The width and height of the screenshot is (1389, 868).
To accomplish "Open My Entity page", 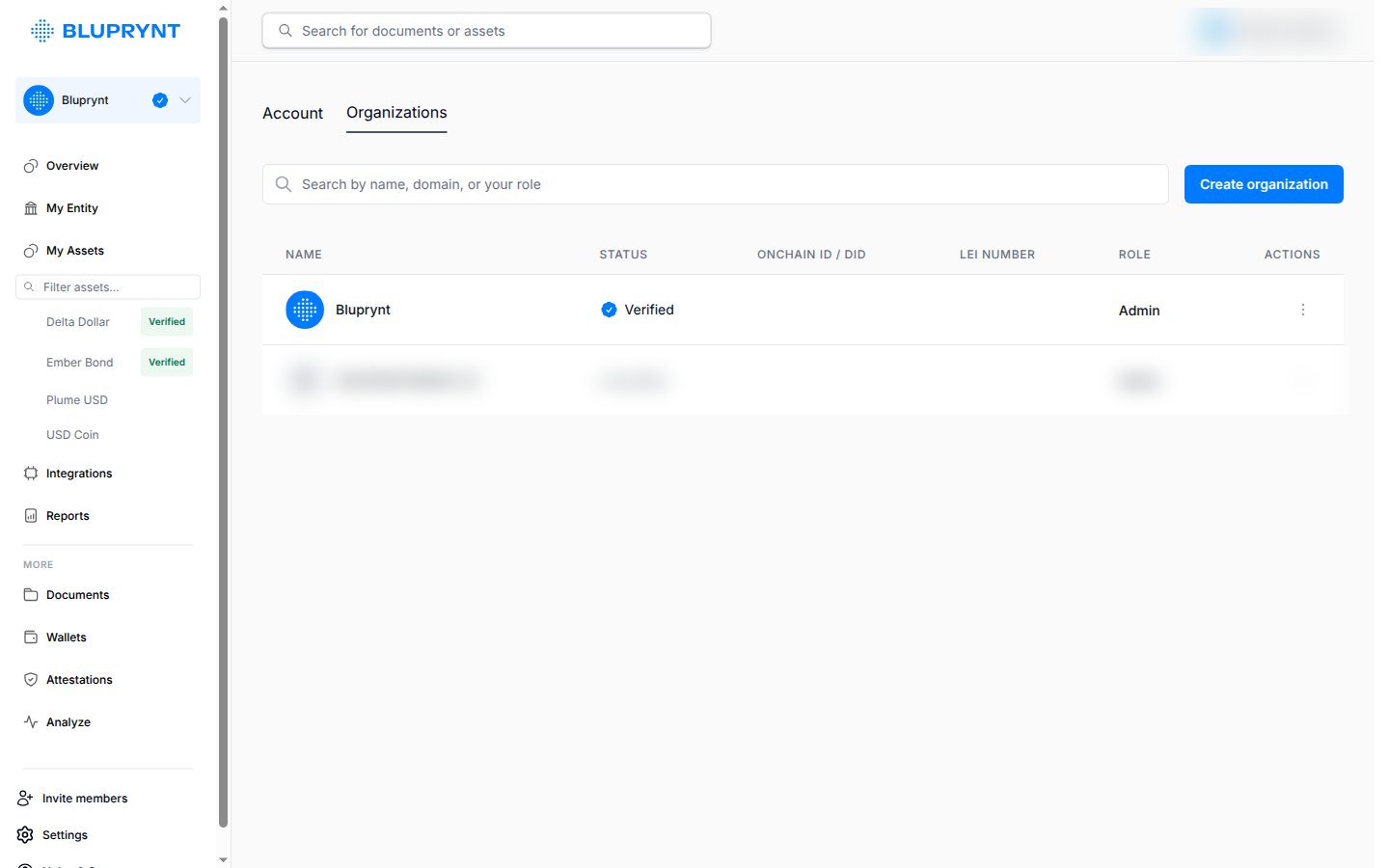I will tap(72, 208).
